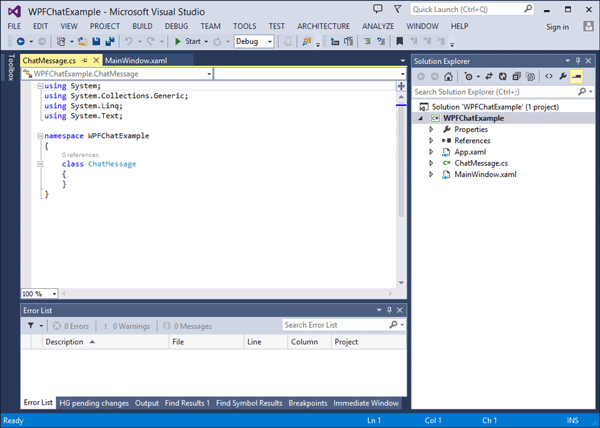Click the Pending Changes Filter icon in Solution Explorer
Image resolution: width=600 pixels, height=428 pixels.
pos(468,76)
